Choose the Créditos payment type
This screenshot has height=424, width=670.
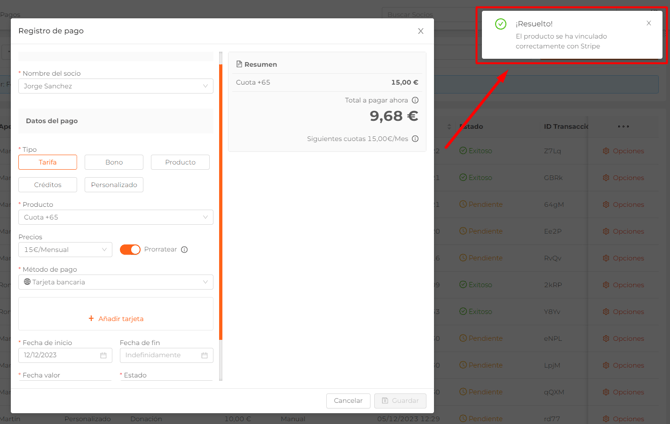tap(47, 185)
